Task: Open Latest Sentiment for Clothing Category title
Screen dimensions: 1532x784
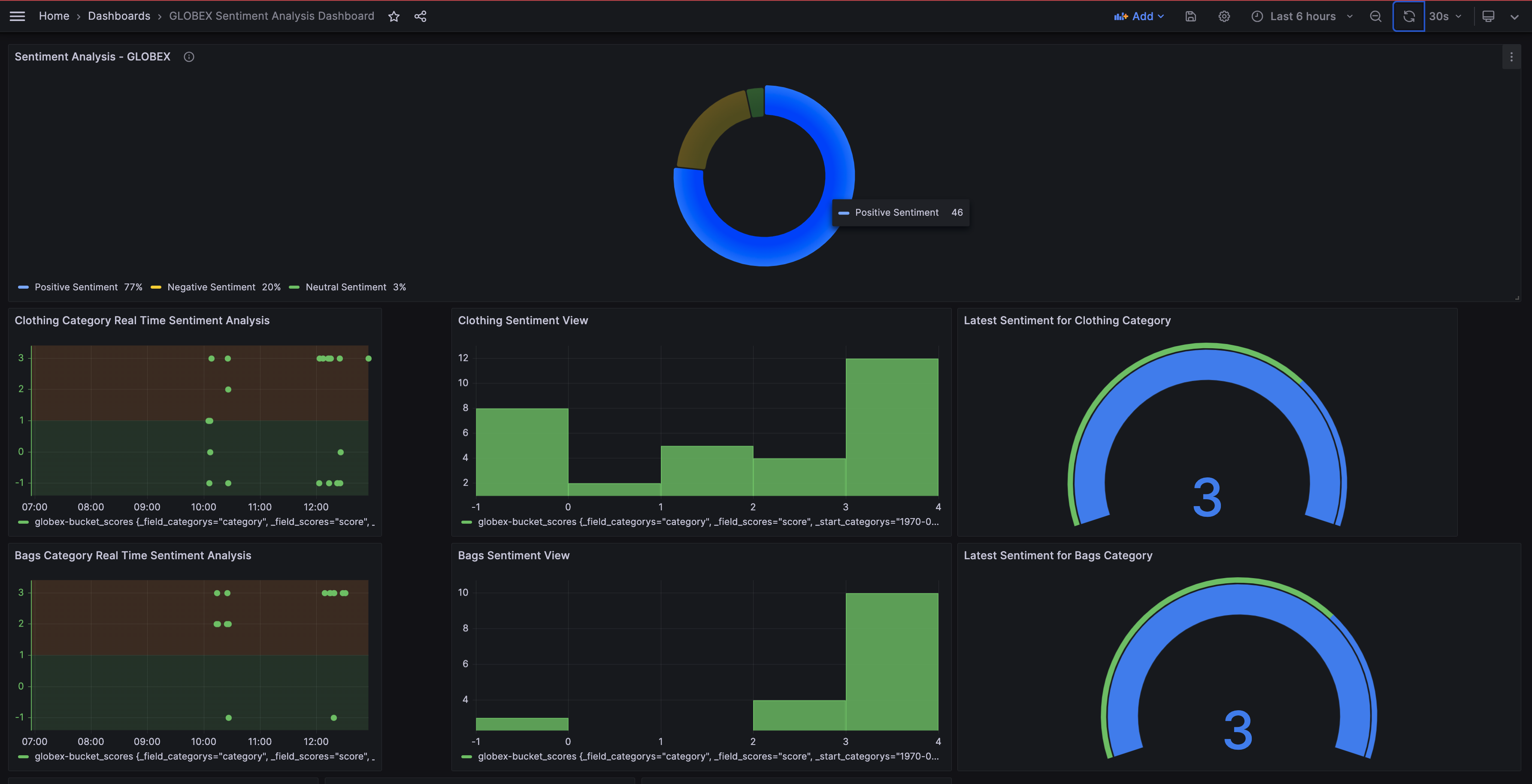Action: point(1067,320)
